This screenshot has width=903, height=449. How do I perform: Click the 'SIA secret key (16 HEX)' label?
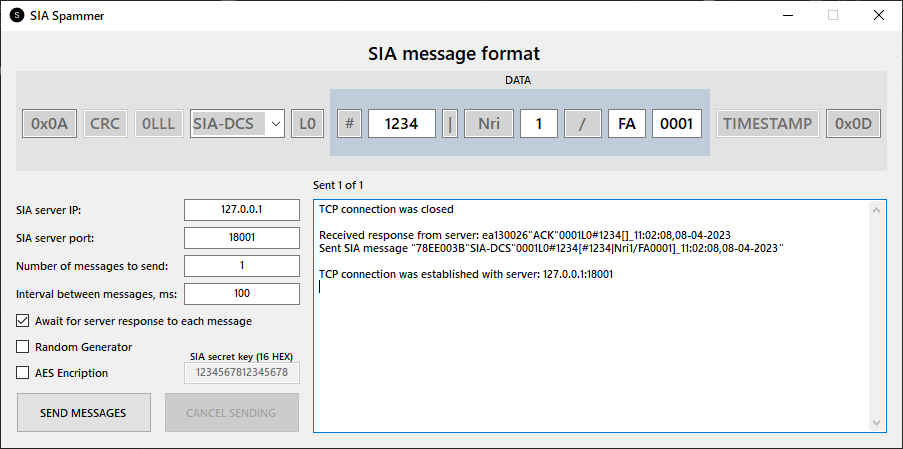pyautogui.click(x=241, y=356)
